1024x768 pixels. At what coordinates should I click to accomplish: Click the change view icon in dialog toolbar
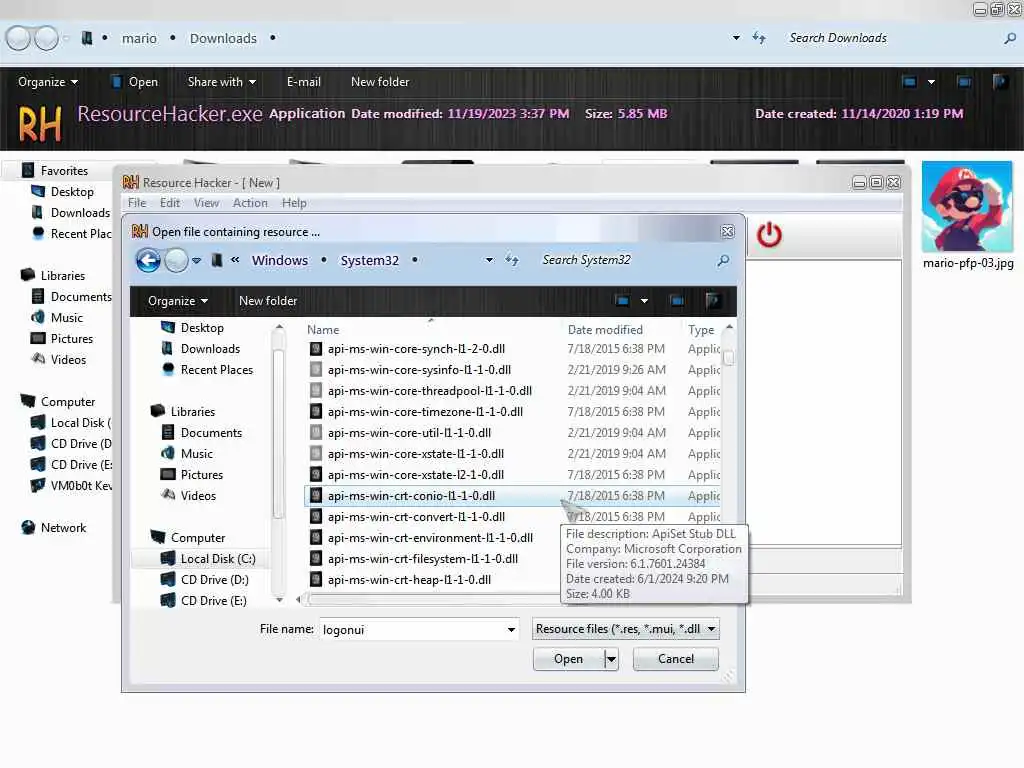622,300
